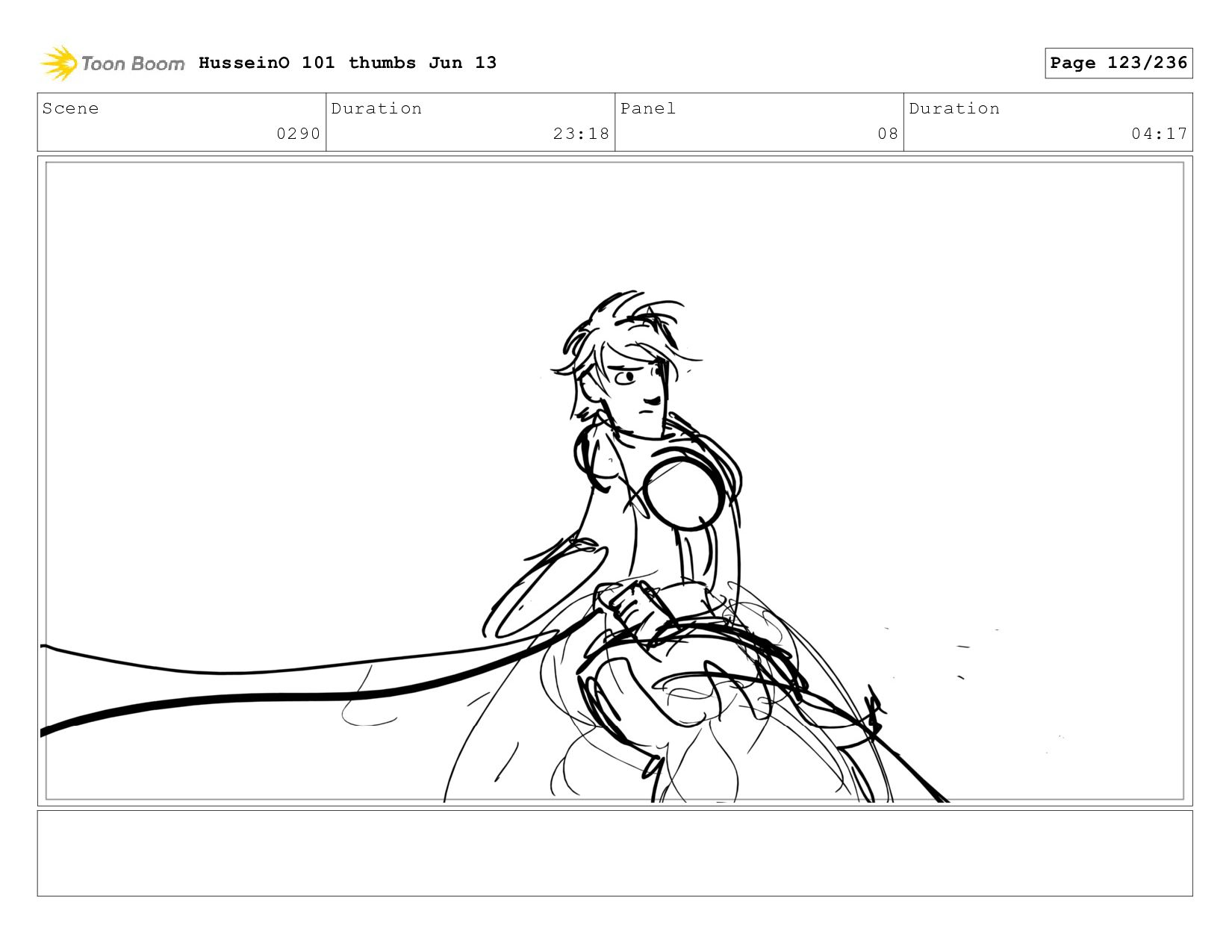
Task: Select panel duration value '04:17'
Action: [1159, 134]
